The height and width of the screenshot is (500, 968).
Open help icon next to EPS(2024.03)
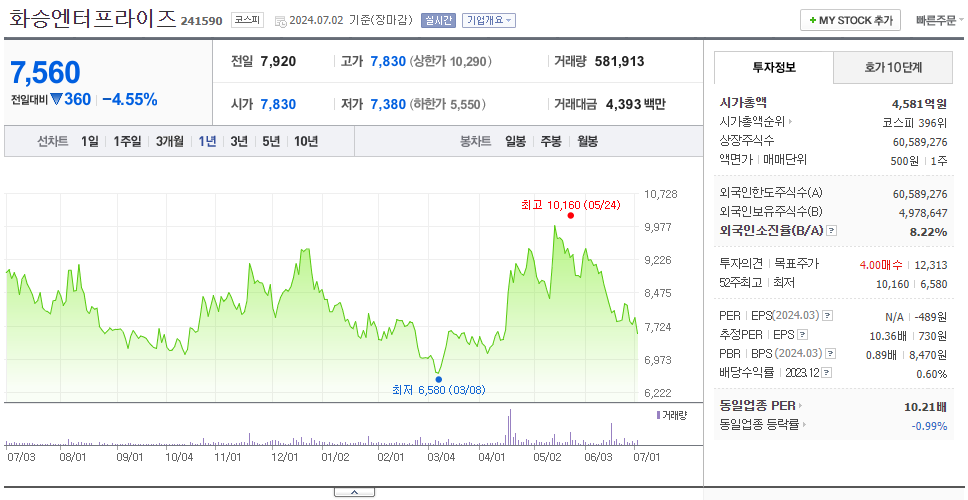point(827,316)
